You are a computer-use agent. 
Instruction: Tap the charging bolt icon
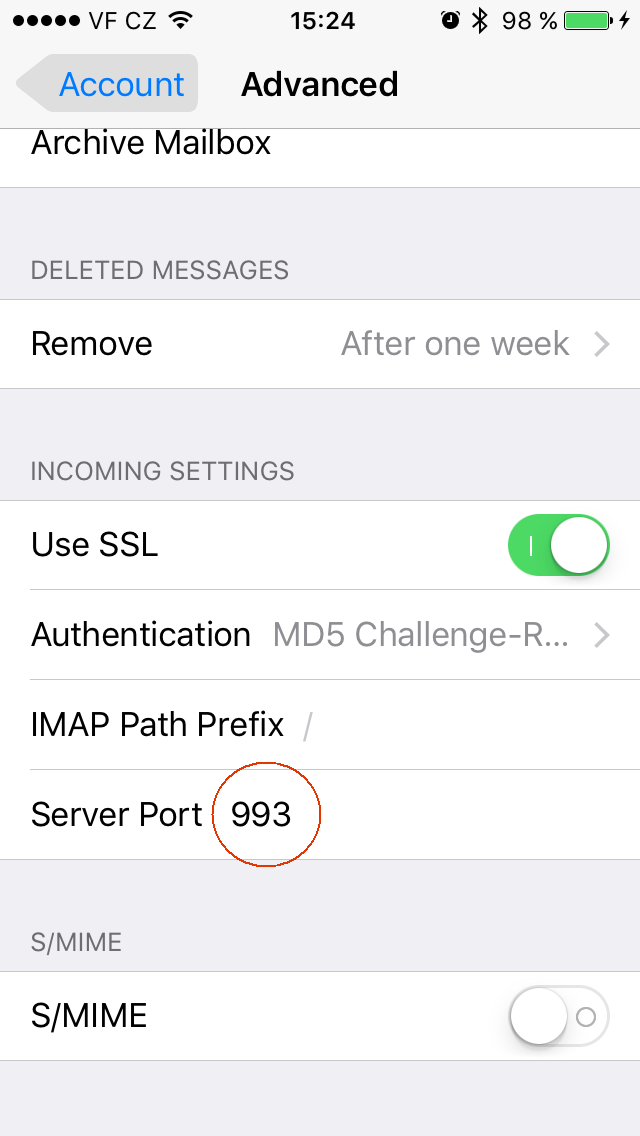click(x=625, y=20)
